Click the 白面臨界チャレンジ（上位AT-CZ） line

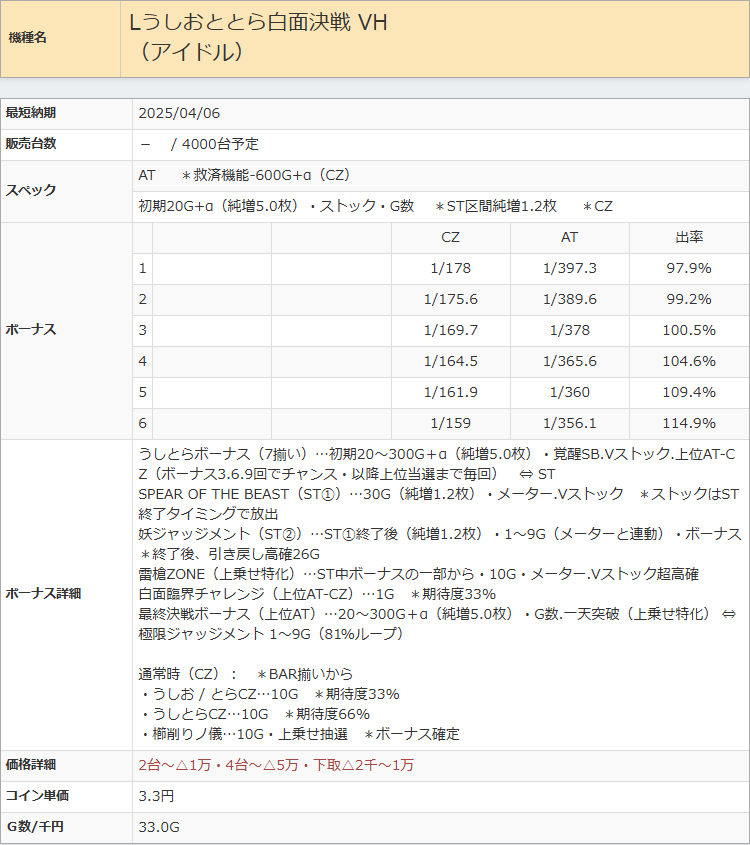tap(317, 594)
